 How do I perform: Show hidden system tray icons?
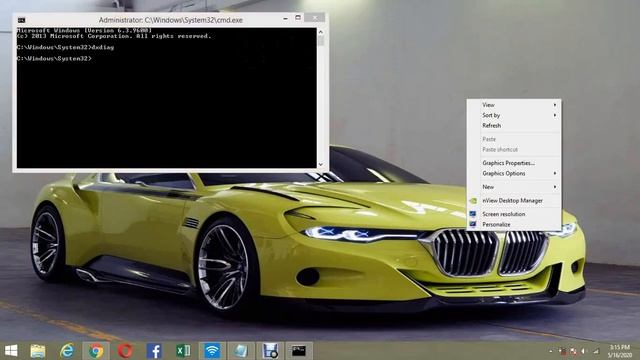(551, 351)
